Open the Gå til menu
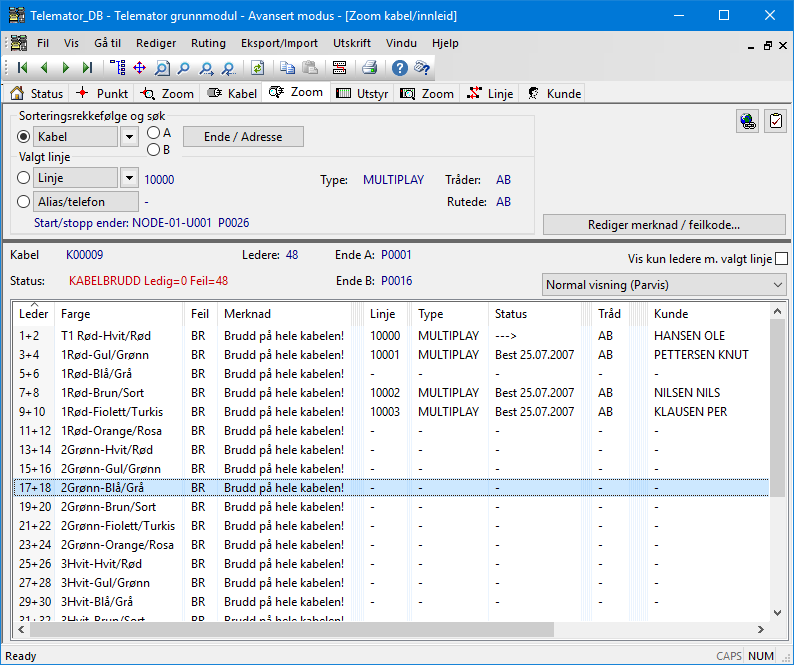Image resolution: width=794 pixels, height=665 pixels. 107,43
